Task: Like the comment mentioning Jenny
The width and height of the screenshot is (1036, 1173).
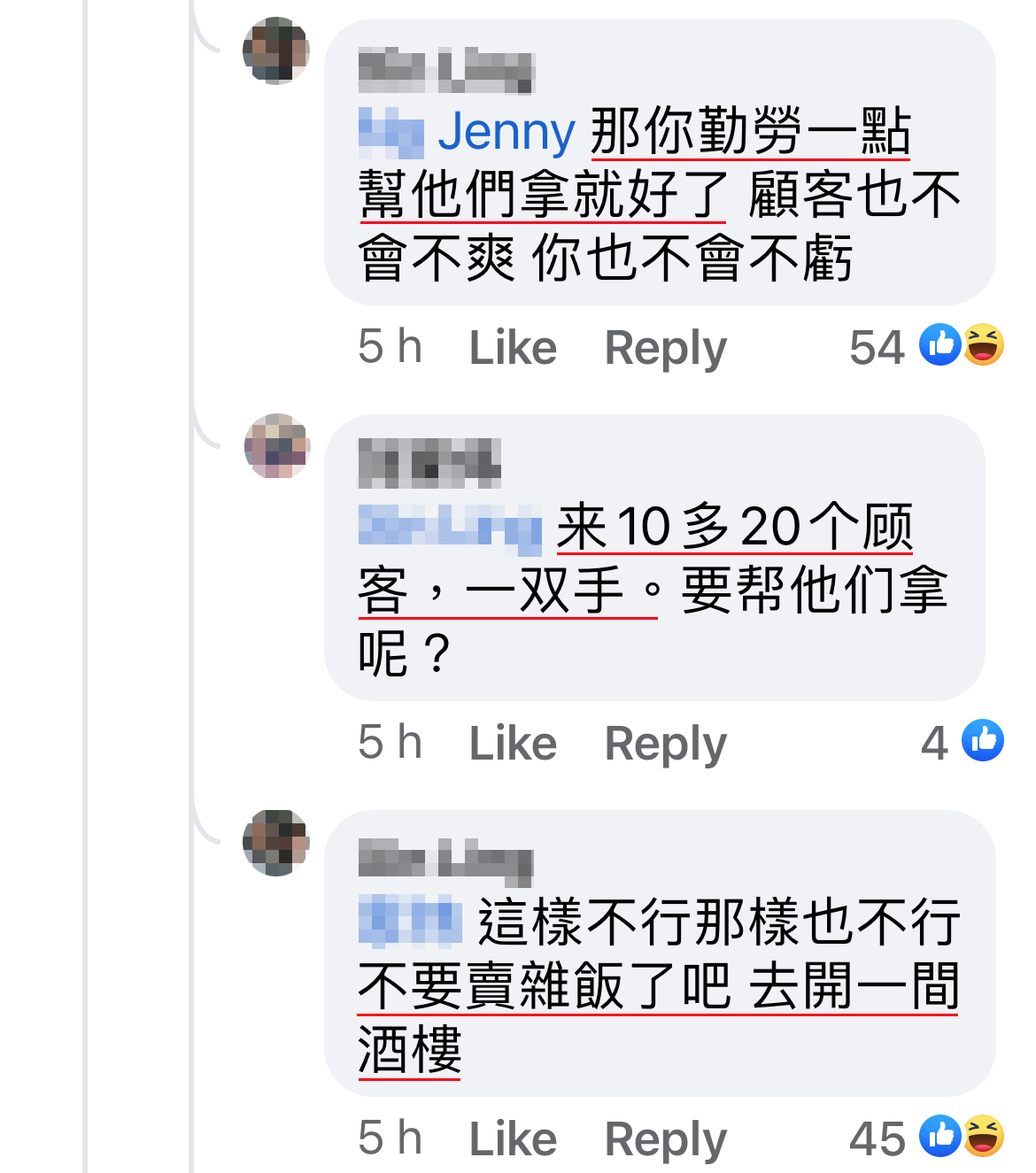Action: [x=513, y=347]
